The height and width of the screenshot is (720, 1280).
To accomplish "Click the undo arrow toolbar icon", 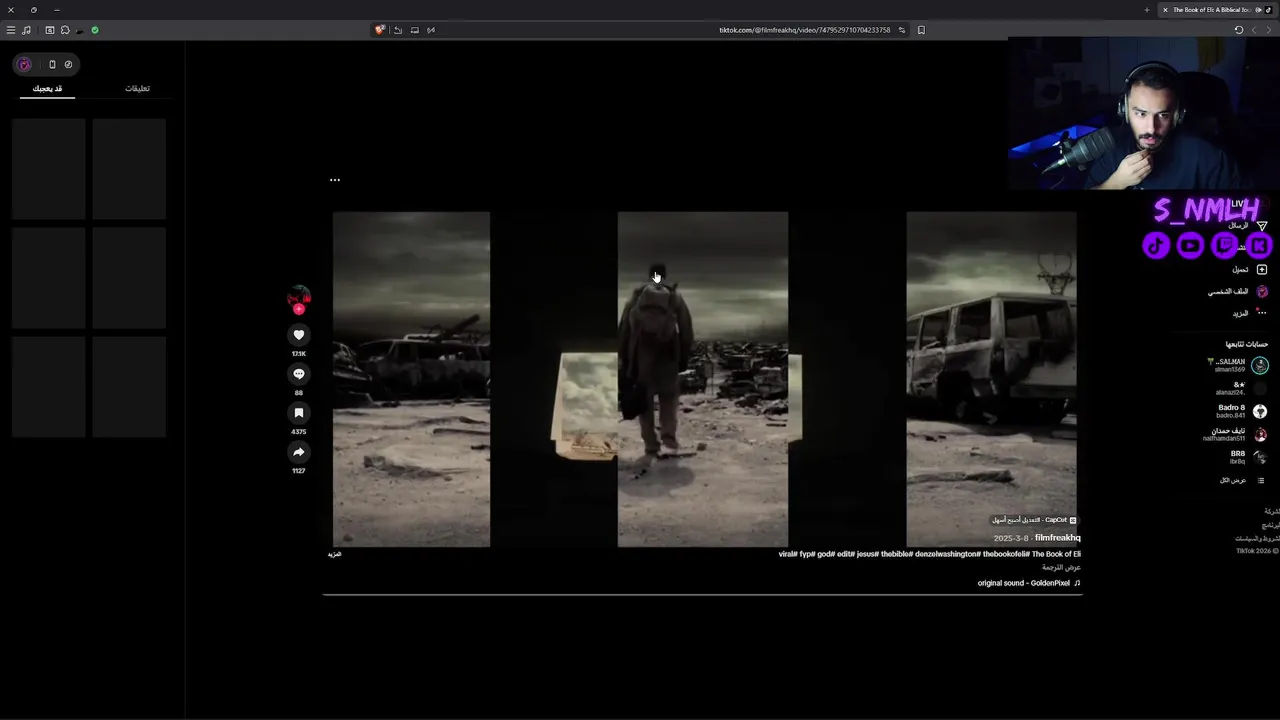I will click(398, 30).
